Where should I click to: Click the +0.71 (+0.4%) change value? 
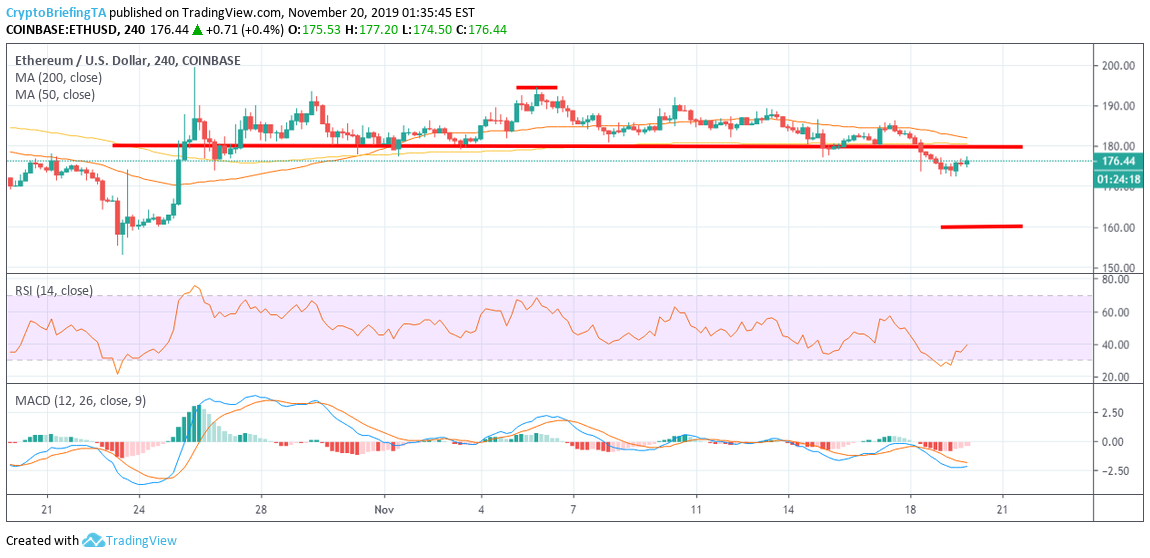point(247,30)
